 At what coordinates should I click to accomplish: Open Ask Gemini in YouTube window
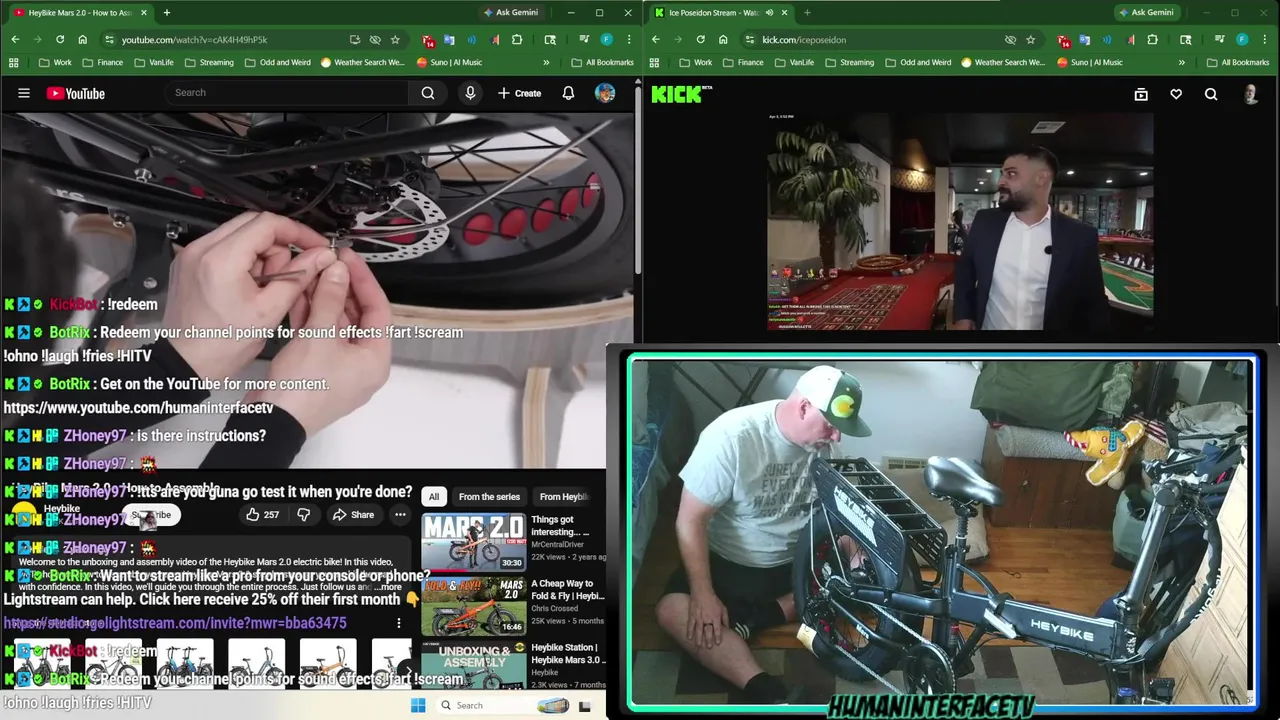510,12
